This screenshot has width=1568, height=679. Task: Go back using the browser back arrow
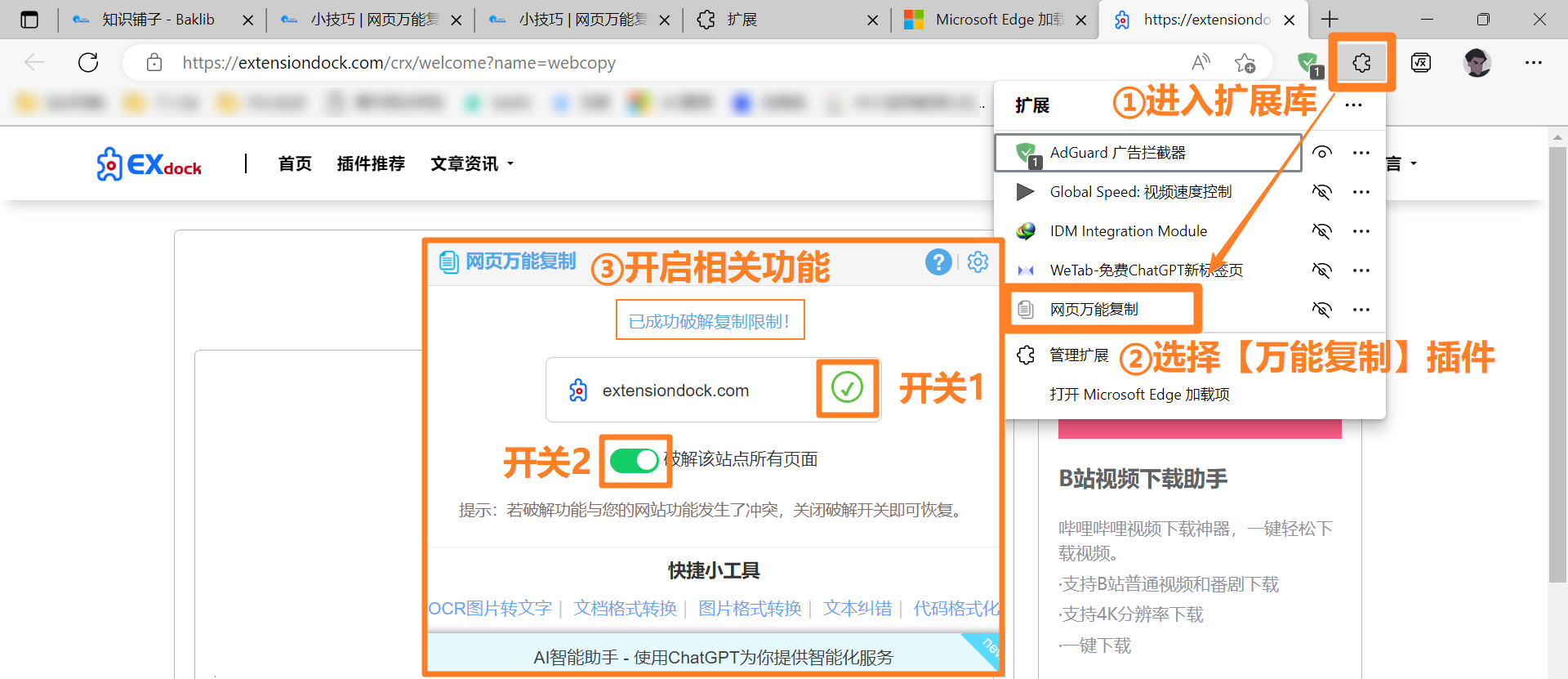34,62
